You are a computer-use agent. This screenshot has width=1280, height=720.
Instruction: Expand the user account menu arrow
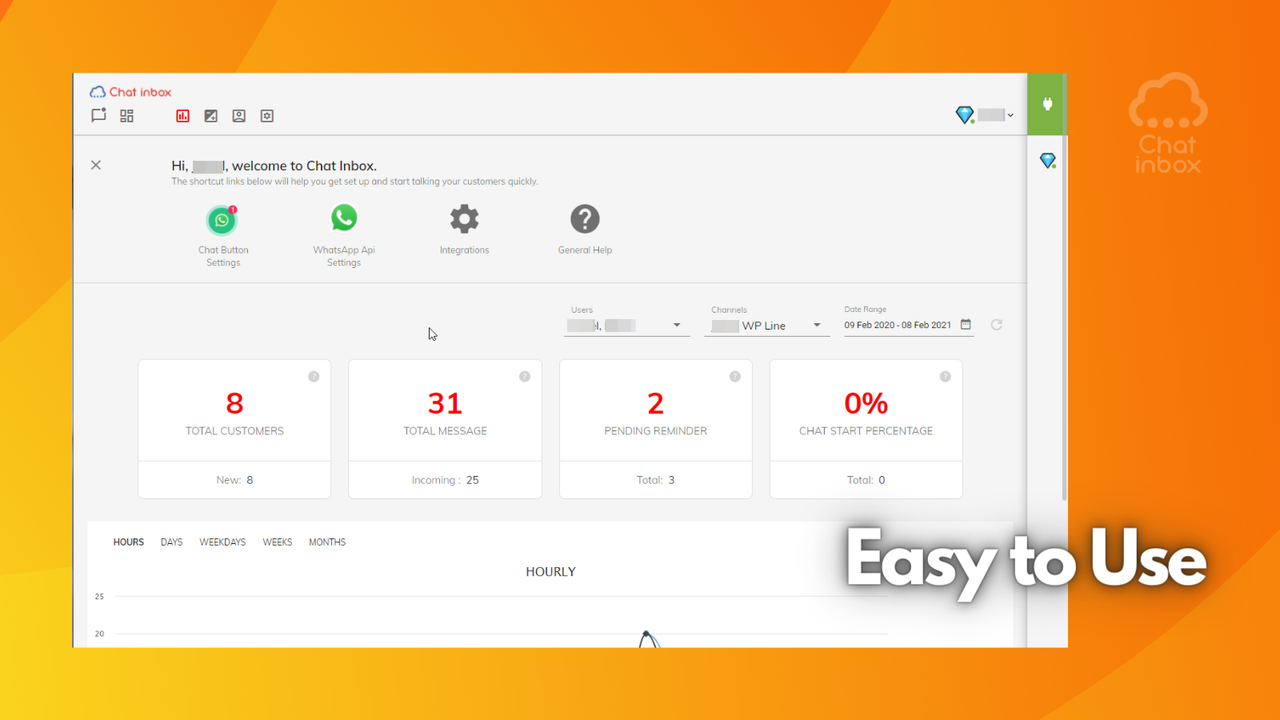tap(1010, 116)
